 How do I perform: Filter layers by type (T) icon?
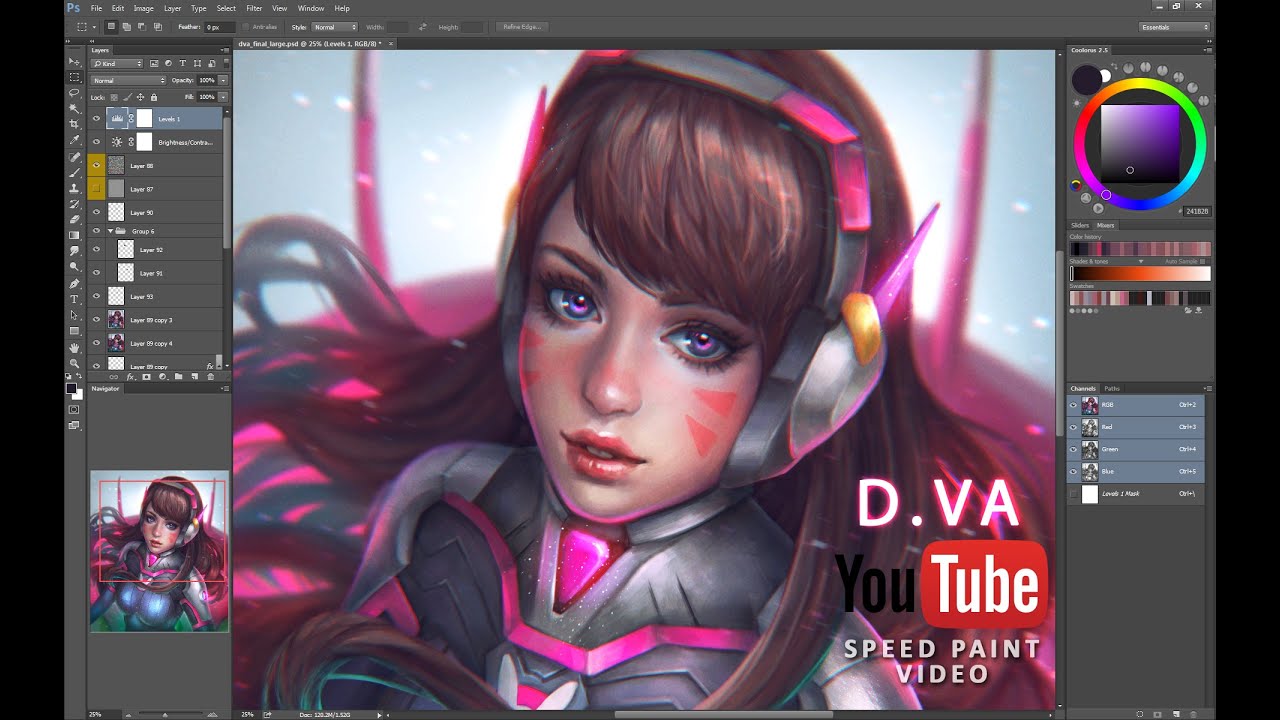(184, 64)
